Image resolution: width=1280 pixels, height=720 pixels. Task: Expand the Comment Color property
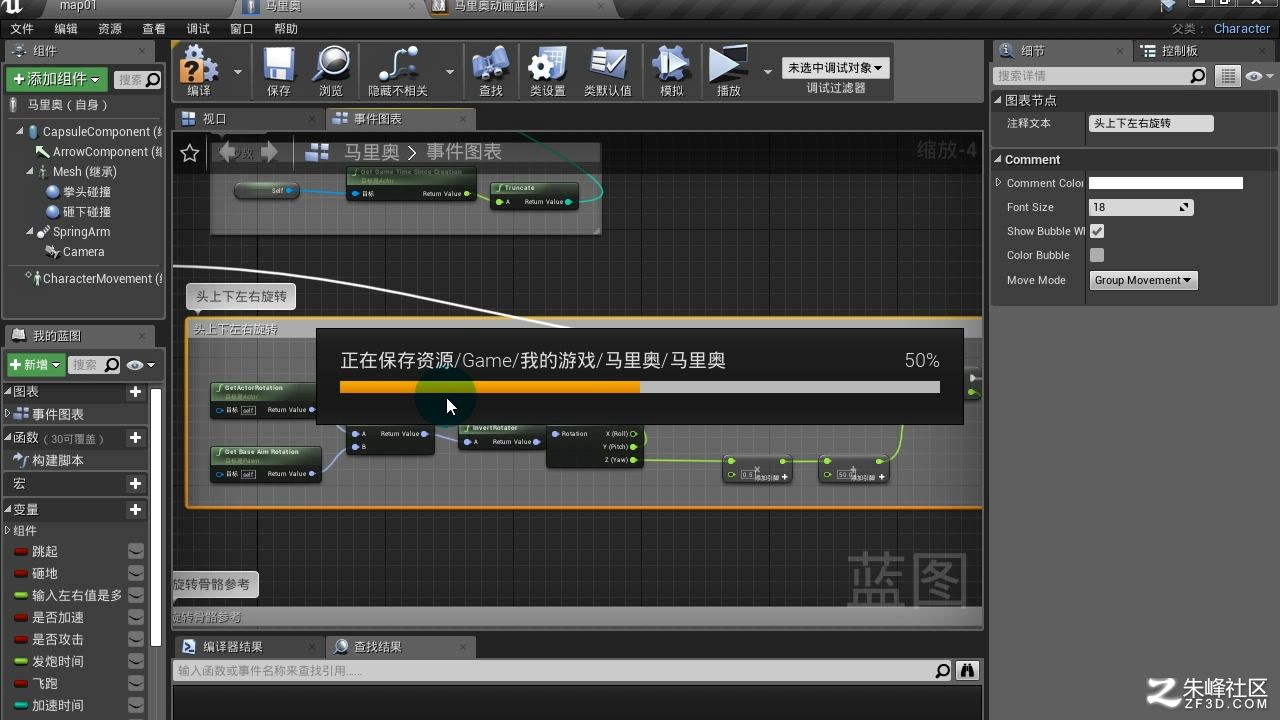tap(998, 183)
